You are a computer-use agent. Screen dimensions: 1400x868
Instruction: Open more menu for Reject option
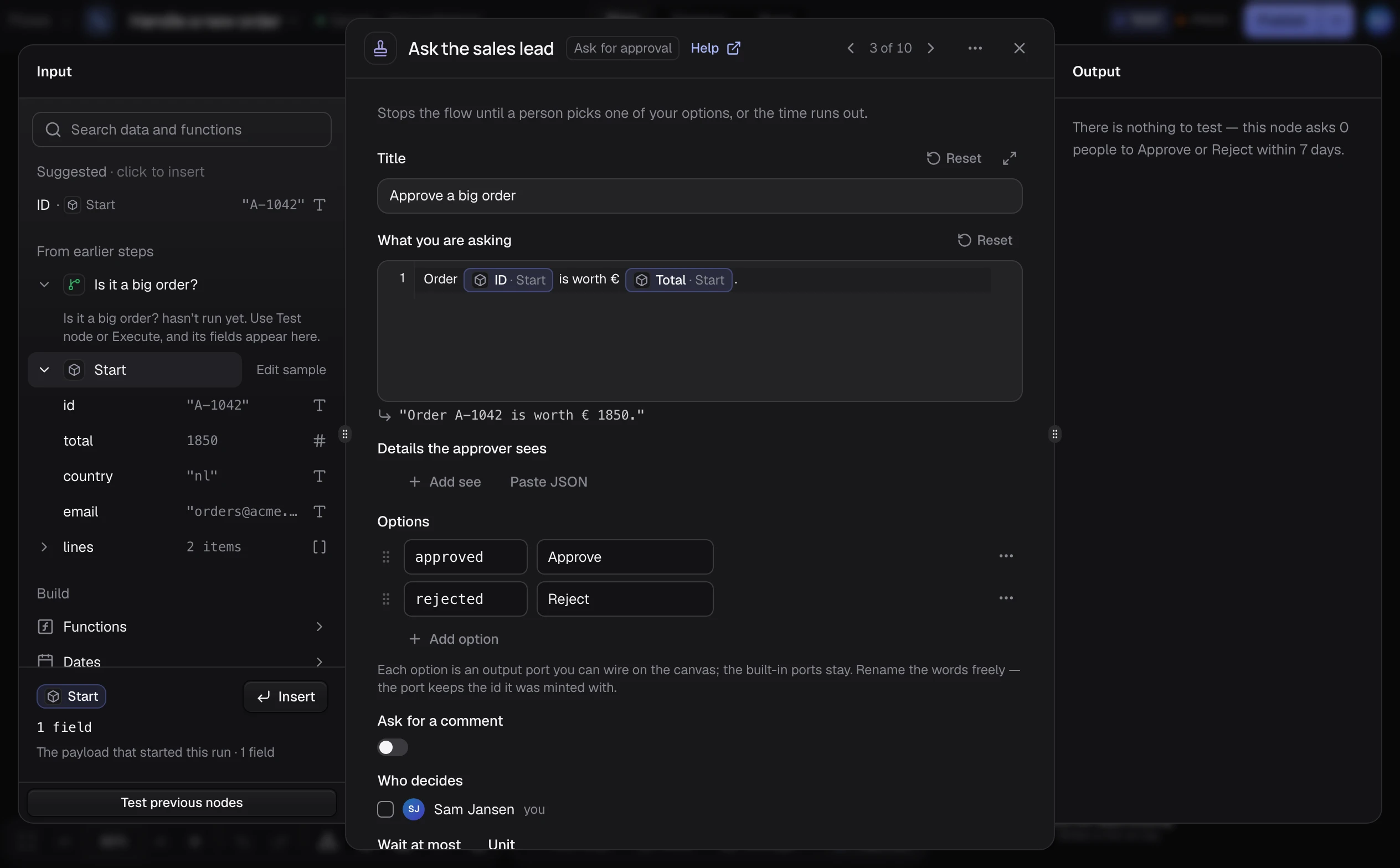1006,598
